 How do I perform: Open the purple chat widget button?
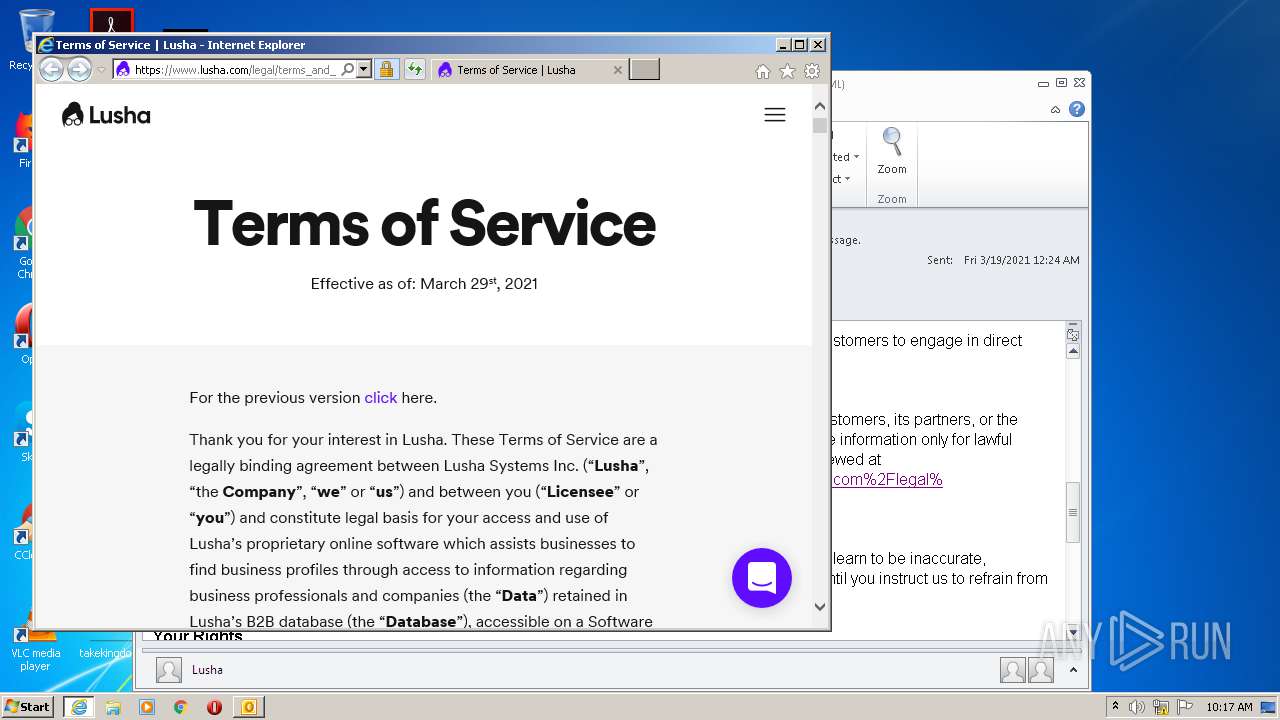[762, 578]
